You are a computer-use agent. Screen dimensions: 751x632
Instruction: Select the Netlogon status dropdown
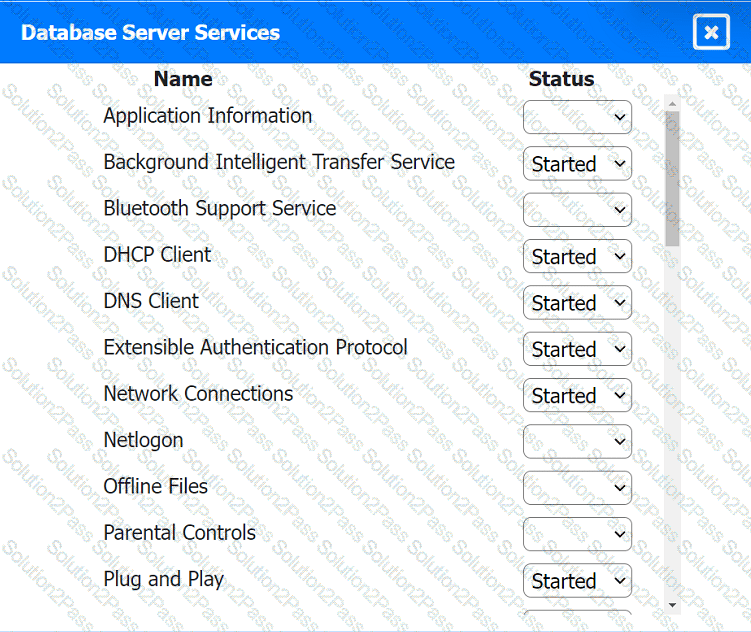pyautogui.click(x=577, y=441)
